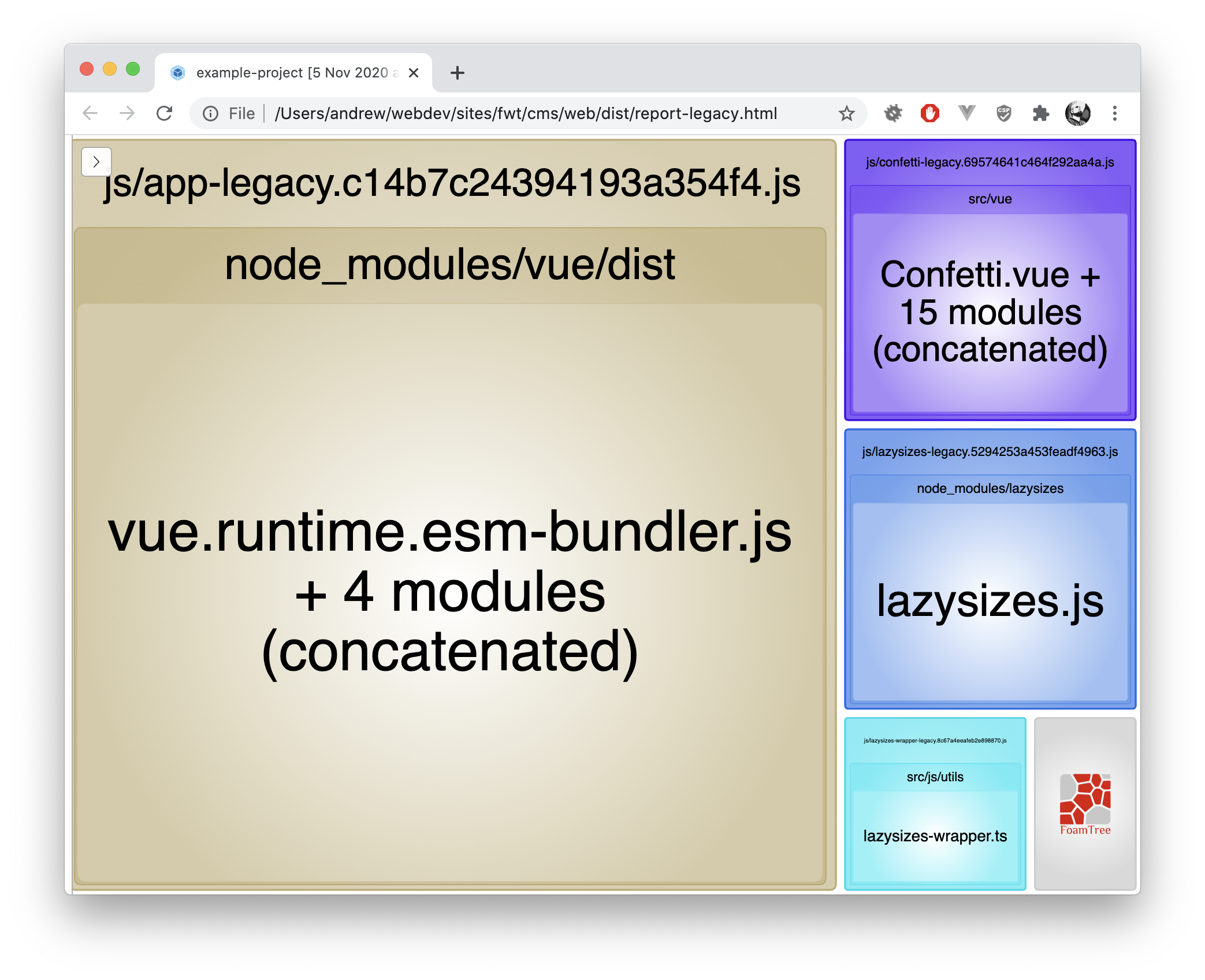Image resolution: width=1205 pixels, height=980 pixels.
Task: Open the Chrome three-dot menu
Action: (x=1115, y=113)
